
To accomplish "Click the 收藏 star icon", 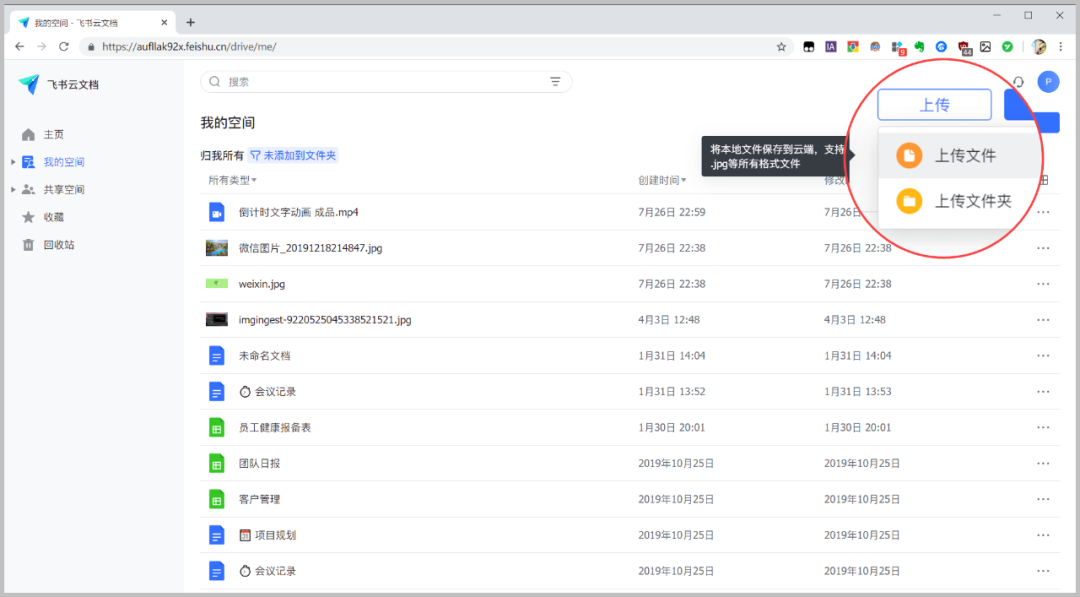I will click(28, 217).
